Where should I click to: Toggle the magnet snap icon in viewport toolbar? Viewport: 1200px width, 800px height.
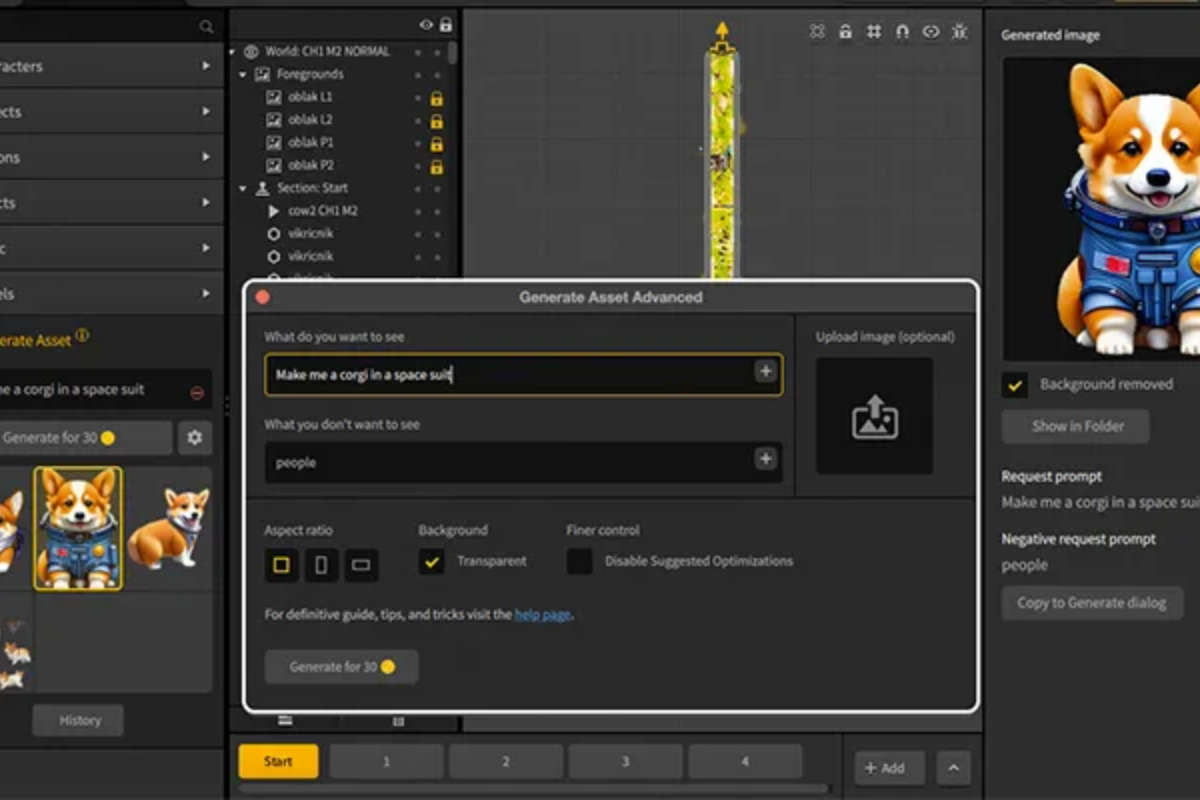902,32
